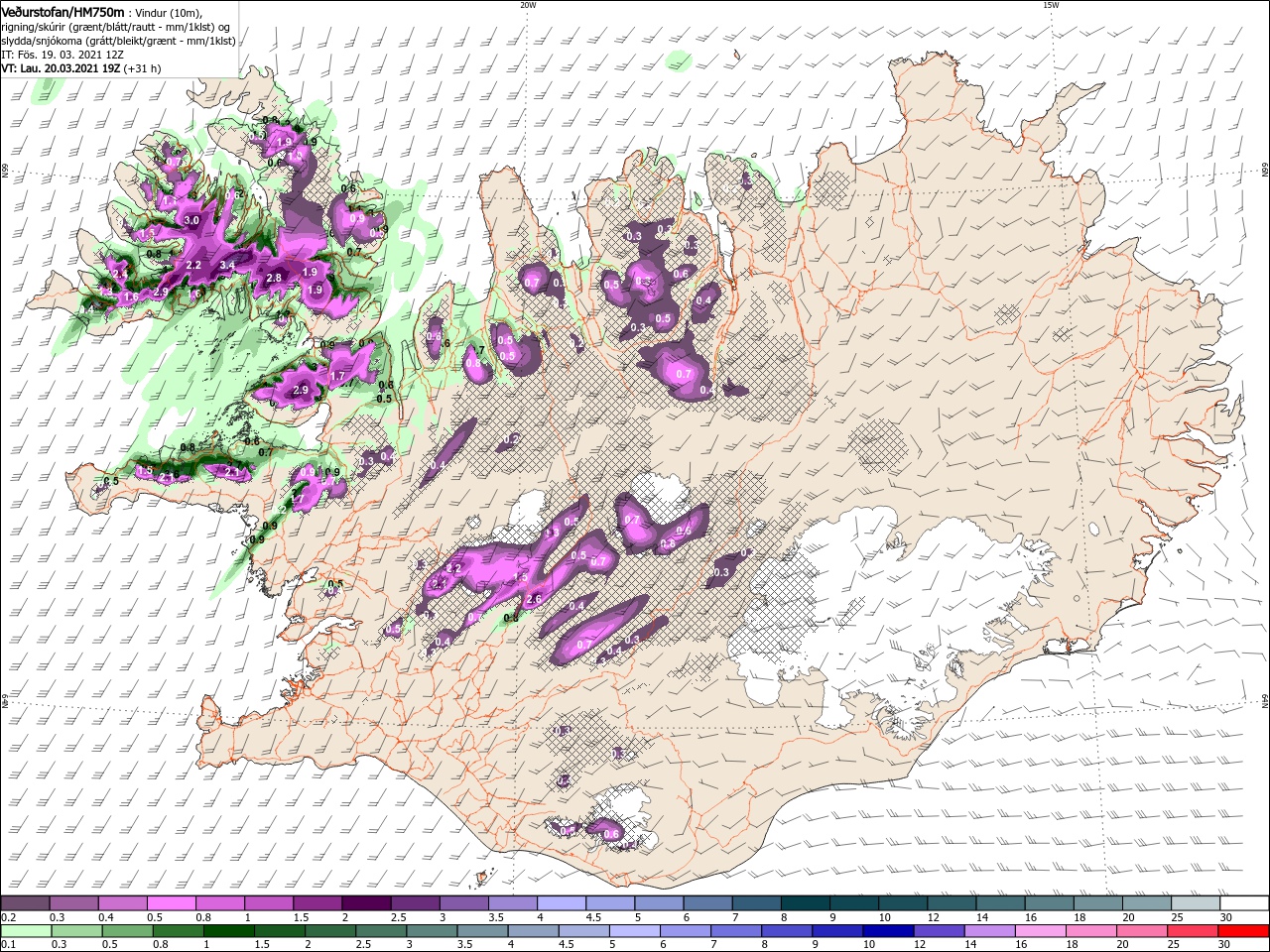Click the Veðurstofan/HM750m title text
The height and width of the screenshot is (952, 1270).
click(x=63, y=12)
